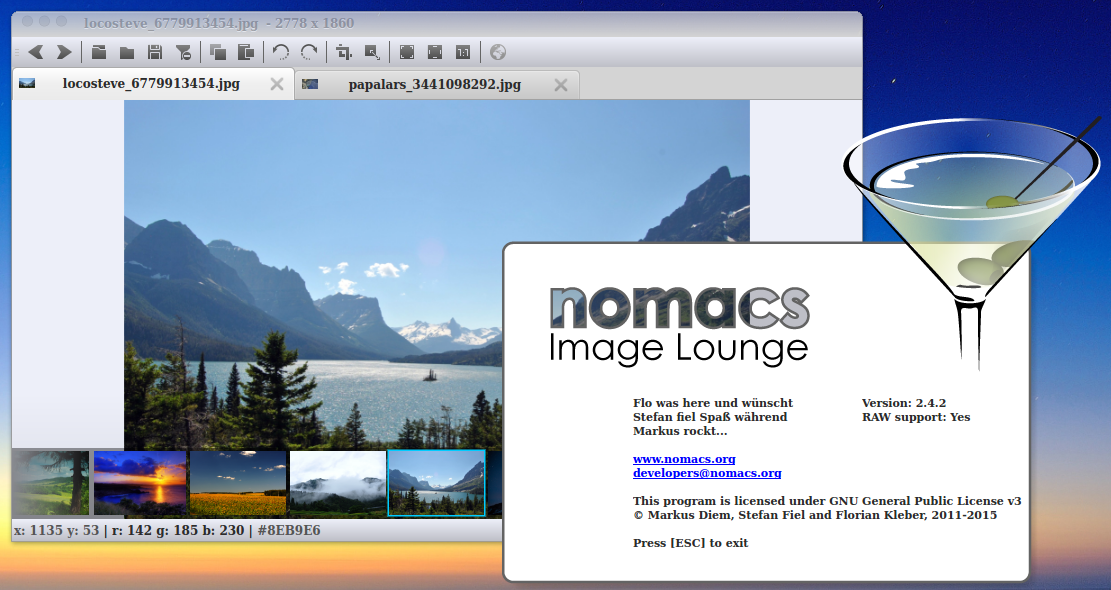Open the resize image tool icon
Screen dimensions: 1111x590
[372, 52]
